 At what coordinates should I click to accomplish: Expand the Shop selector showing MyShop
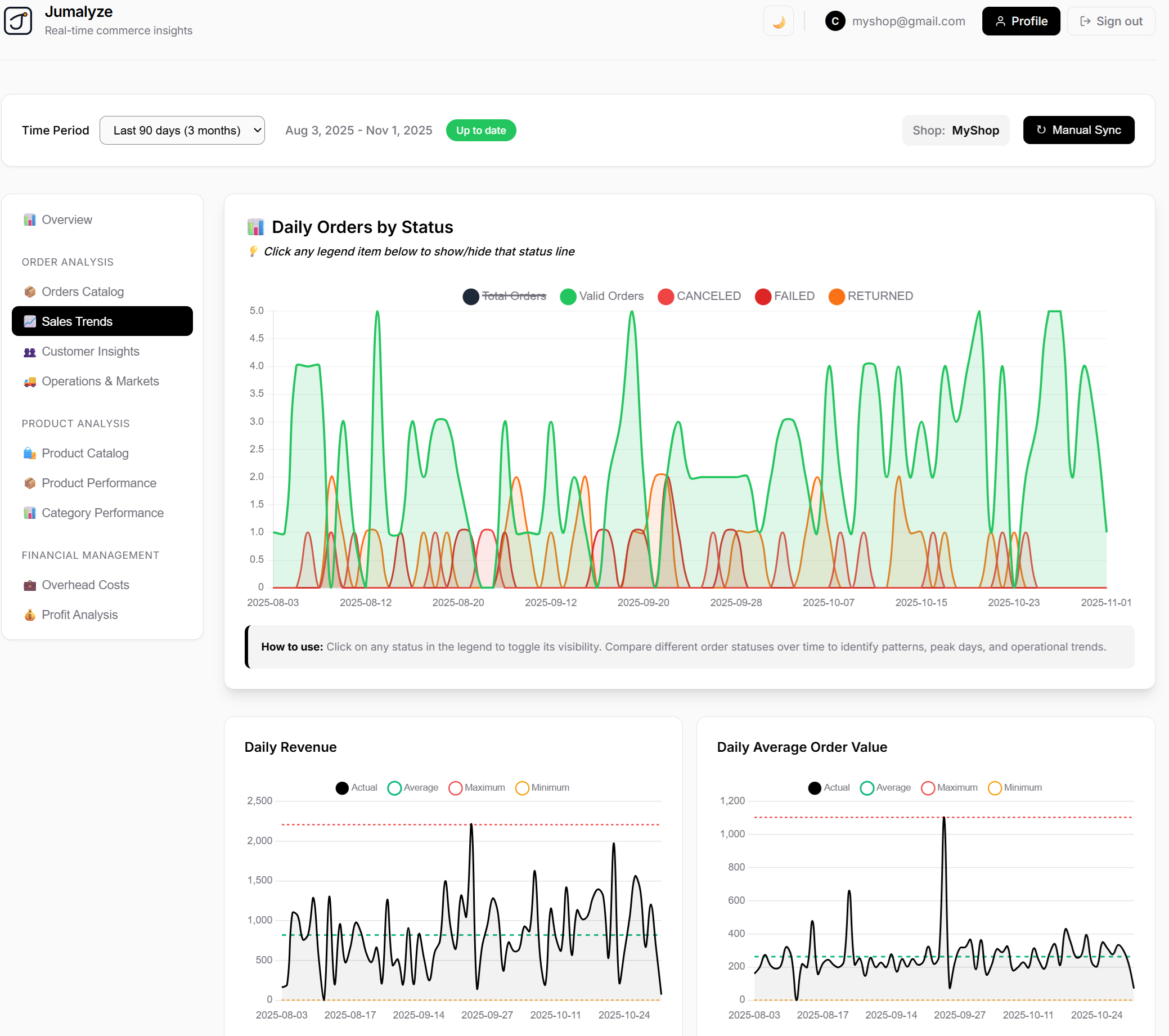tap(956, 130)
